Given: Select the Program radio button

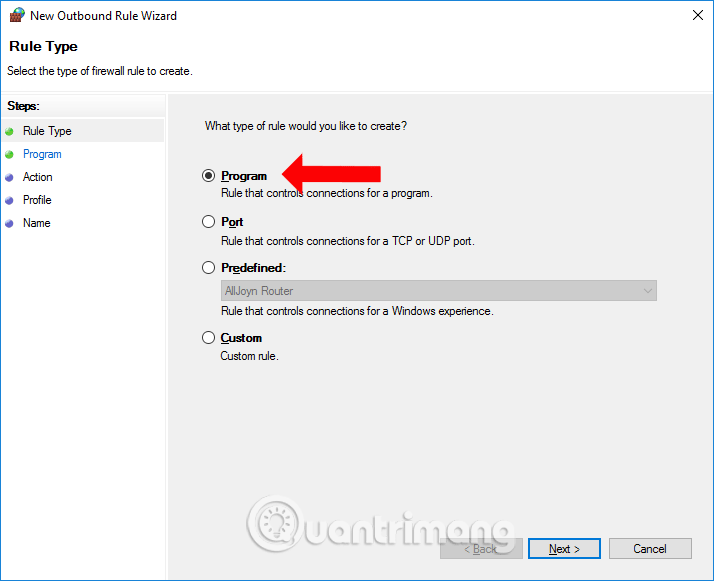Looking at the screenshot, I should 208,176.
